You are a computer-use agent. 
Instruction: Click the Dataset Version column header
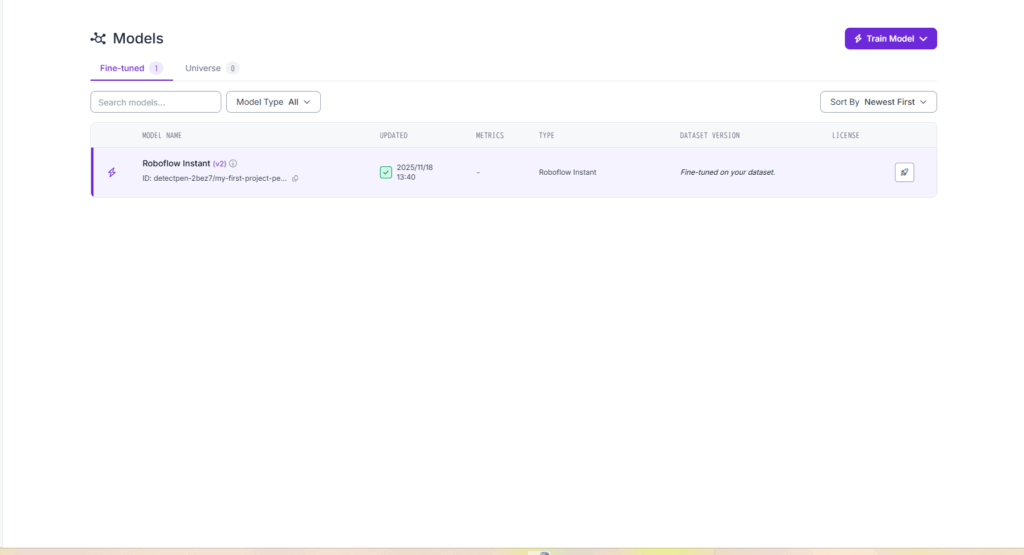pos(710,135)
